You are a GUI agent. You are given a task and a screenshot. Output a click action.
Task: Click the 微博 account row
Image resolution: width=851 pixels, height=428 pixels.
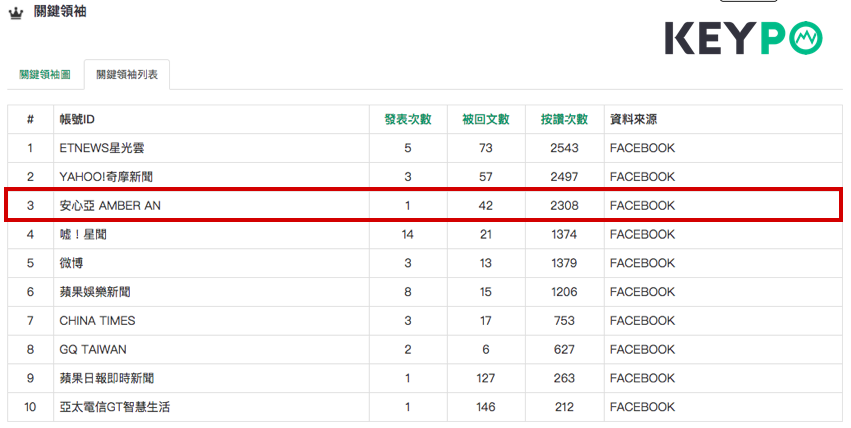tap(424, 263)
